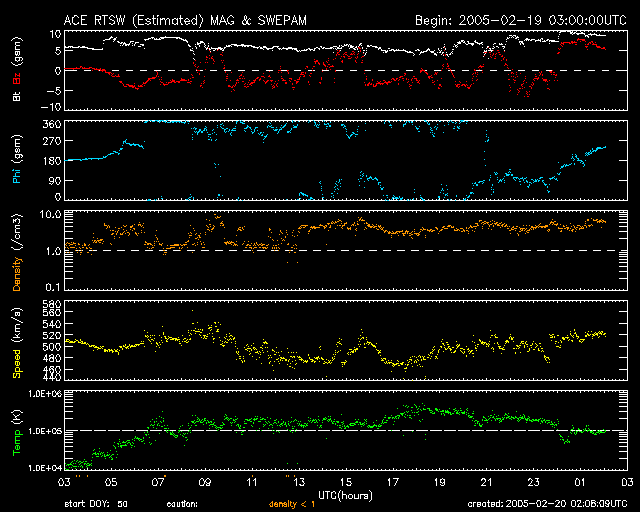Click the '11' hour label on the time axis

click(252, 482)
